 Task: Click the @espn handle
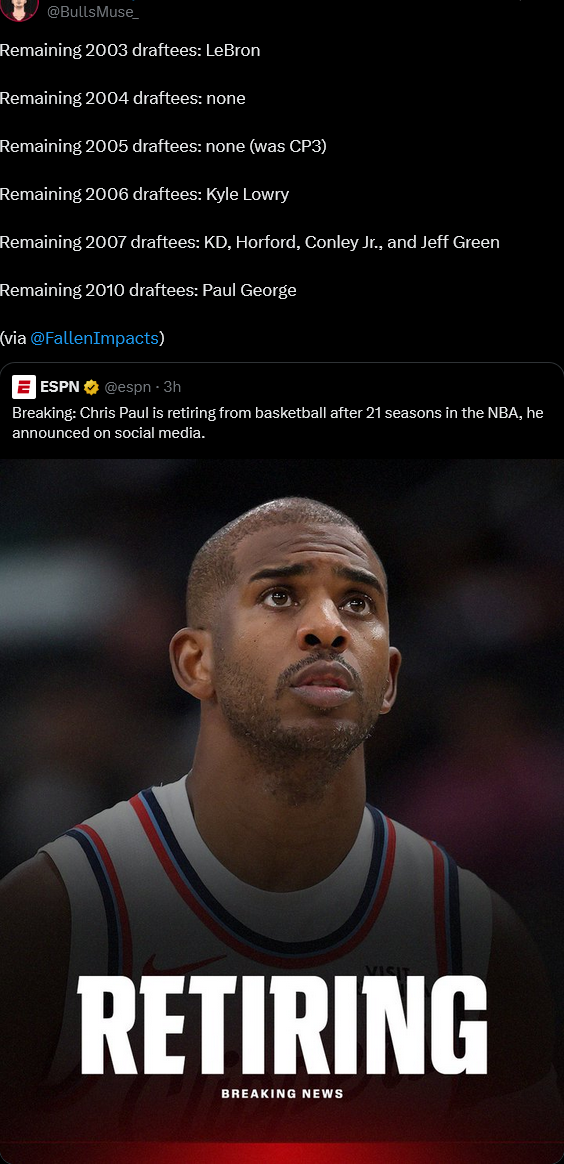coord(128,387)
